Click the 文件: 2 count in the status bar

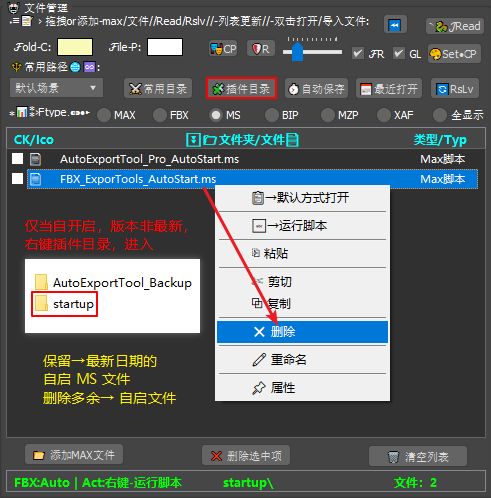[x=415, y=483]
